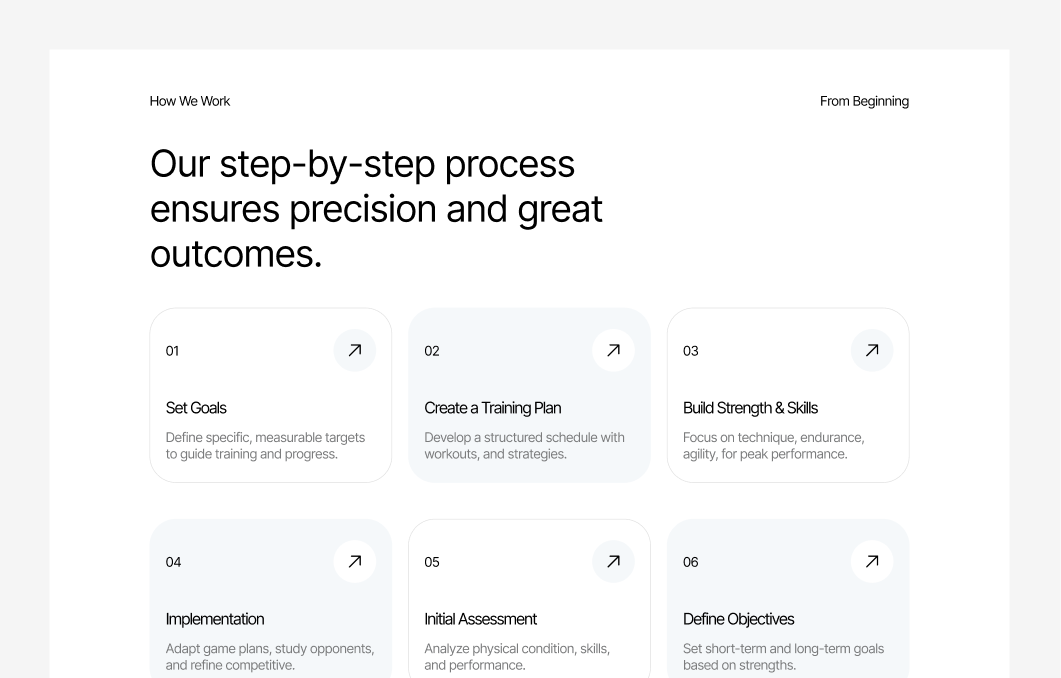Click step number 05 on its card
This screenshot has height=678, width=1061.
click(x=431, y=562)
